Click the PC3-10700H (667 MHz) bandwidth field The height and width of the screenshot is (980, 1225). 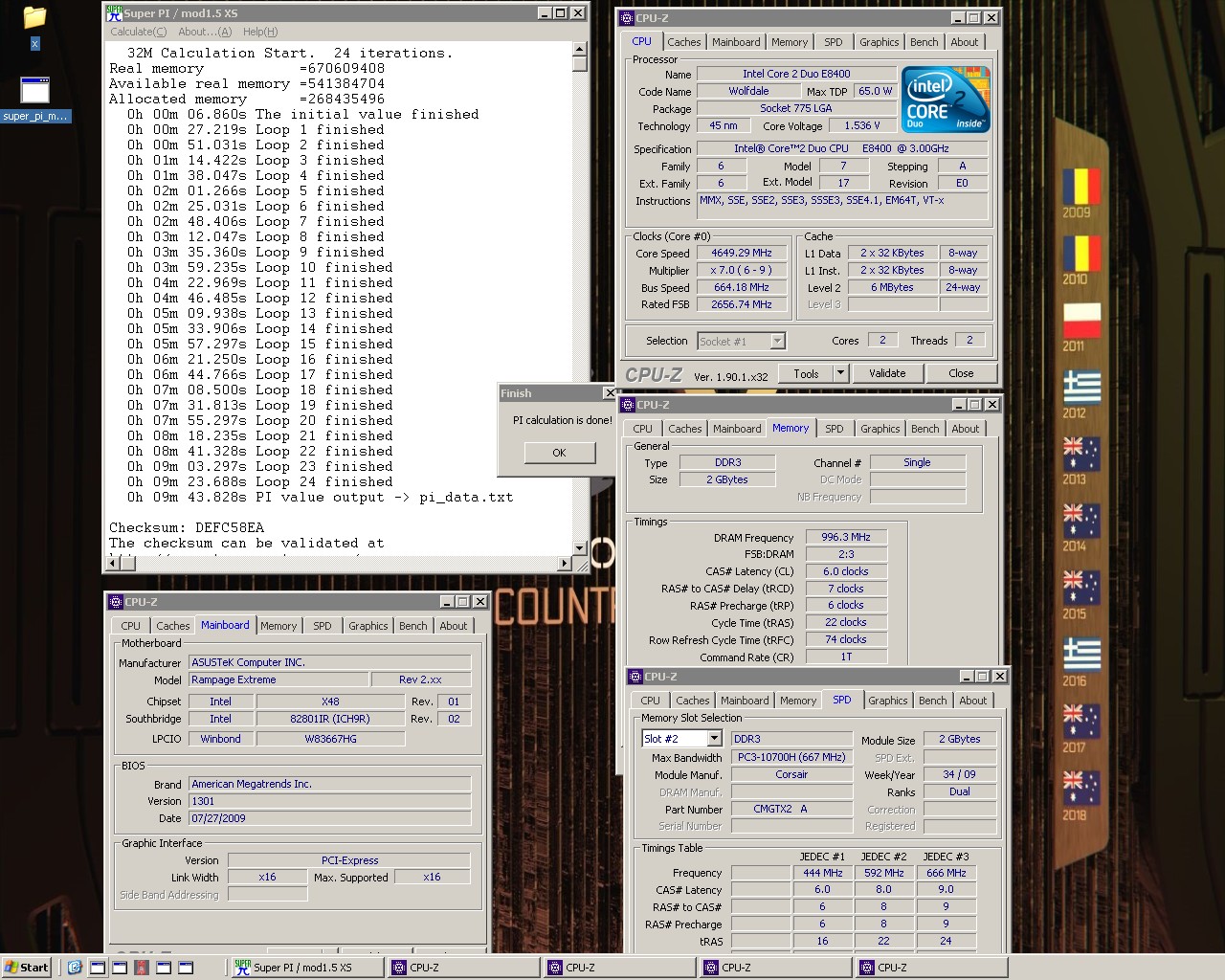click(791, 757)
